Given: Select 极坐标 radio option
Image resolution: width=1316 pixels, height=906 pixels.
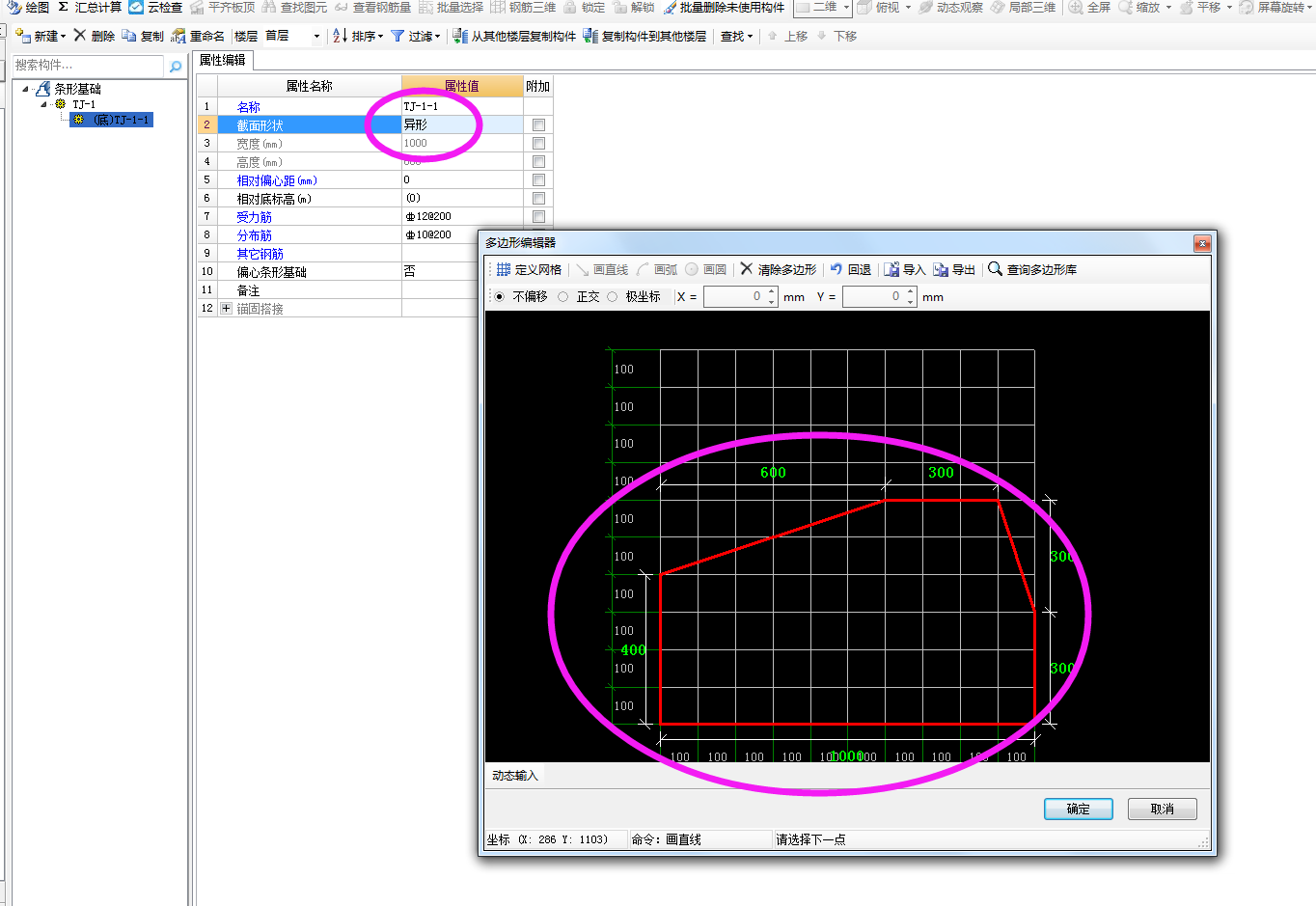Looking at the screenshot, I should pos(613,296).
